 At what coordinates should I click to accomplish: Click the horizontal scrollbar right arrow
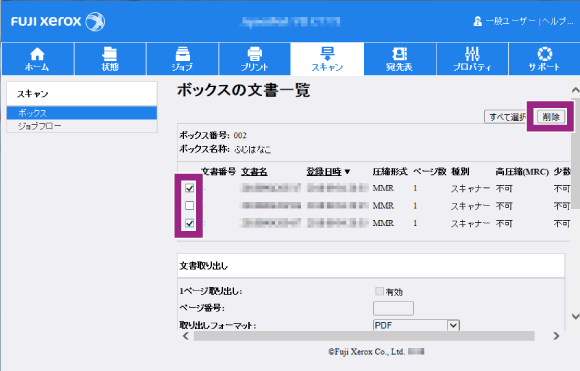click(x=556, y=336)
